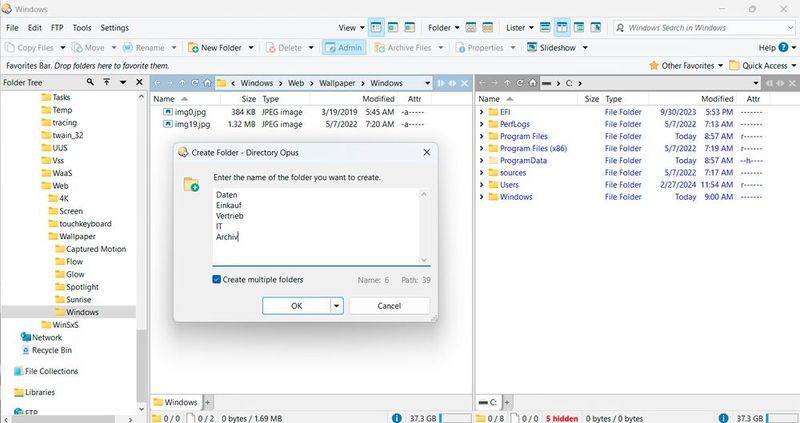
Task: Select the first view-mode icon next to View
Action: click(x=376, y=28)
